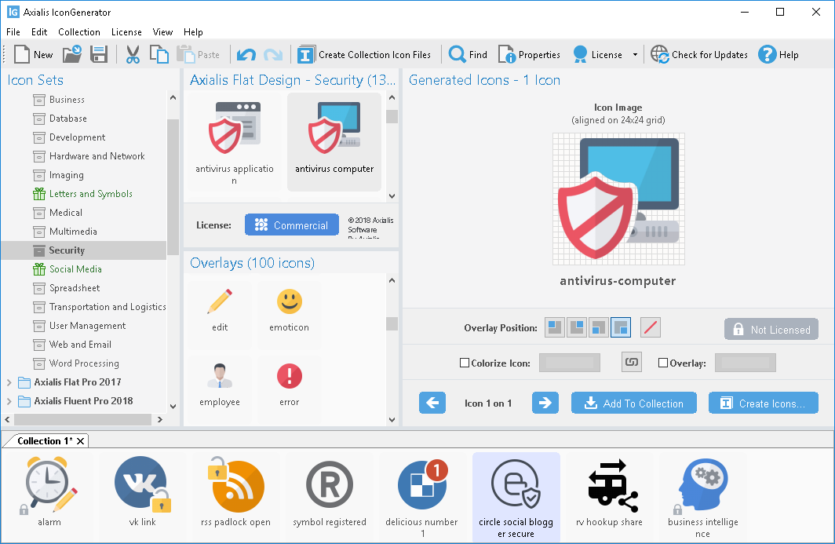Click the License toolbar icon
Screen dimensions: 835x544
click(598, 54)
